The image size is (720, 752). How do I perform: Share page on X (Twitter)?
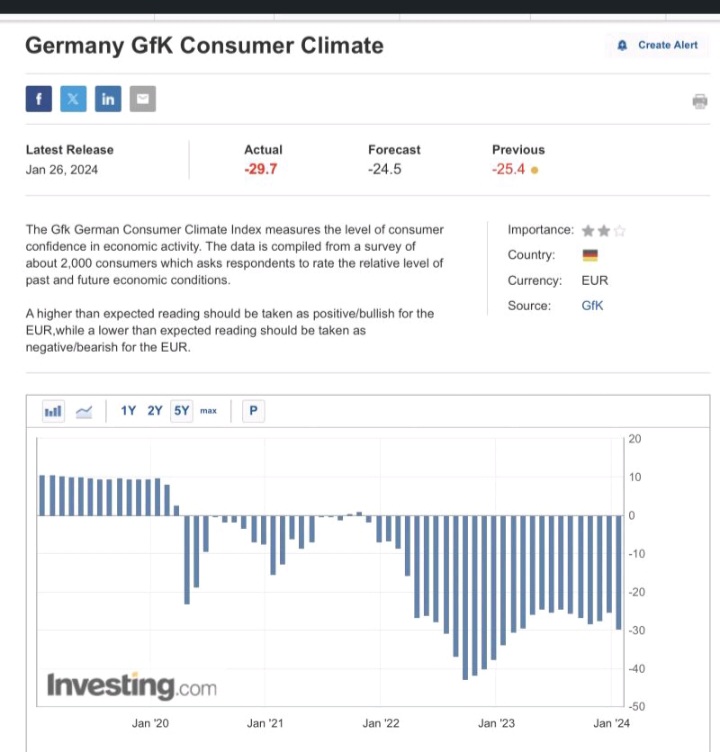coord(73,99)
